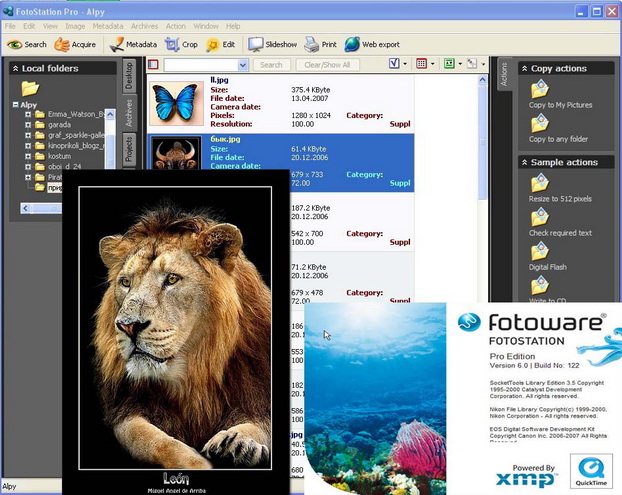Click the garada folder icon
This screenshot has height=495, width=622.
click(40, 125)
